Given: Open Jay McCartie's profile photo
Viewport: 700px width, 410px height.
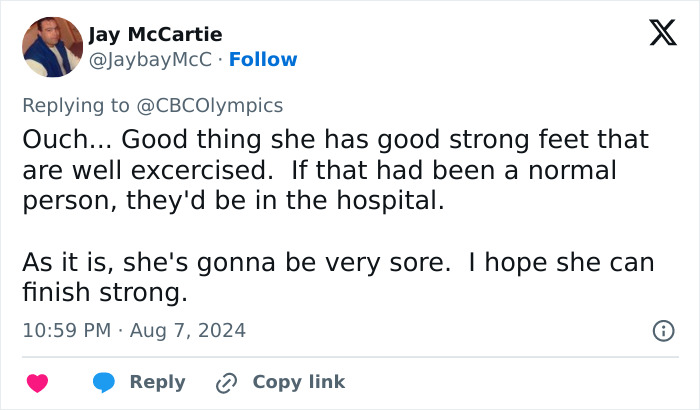Looking at the screenshot, I should tap(52, 47).
